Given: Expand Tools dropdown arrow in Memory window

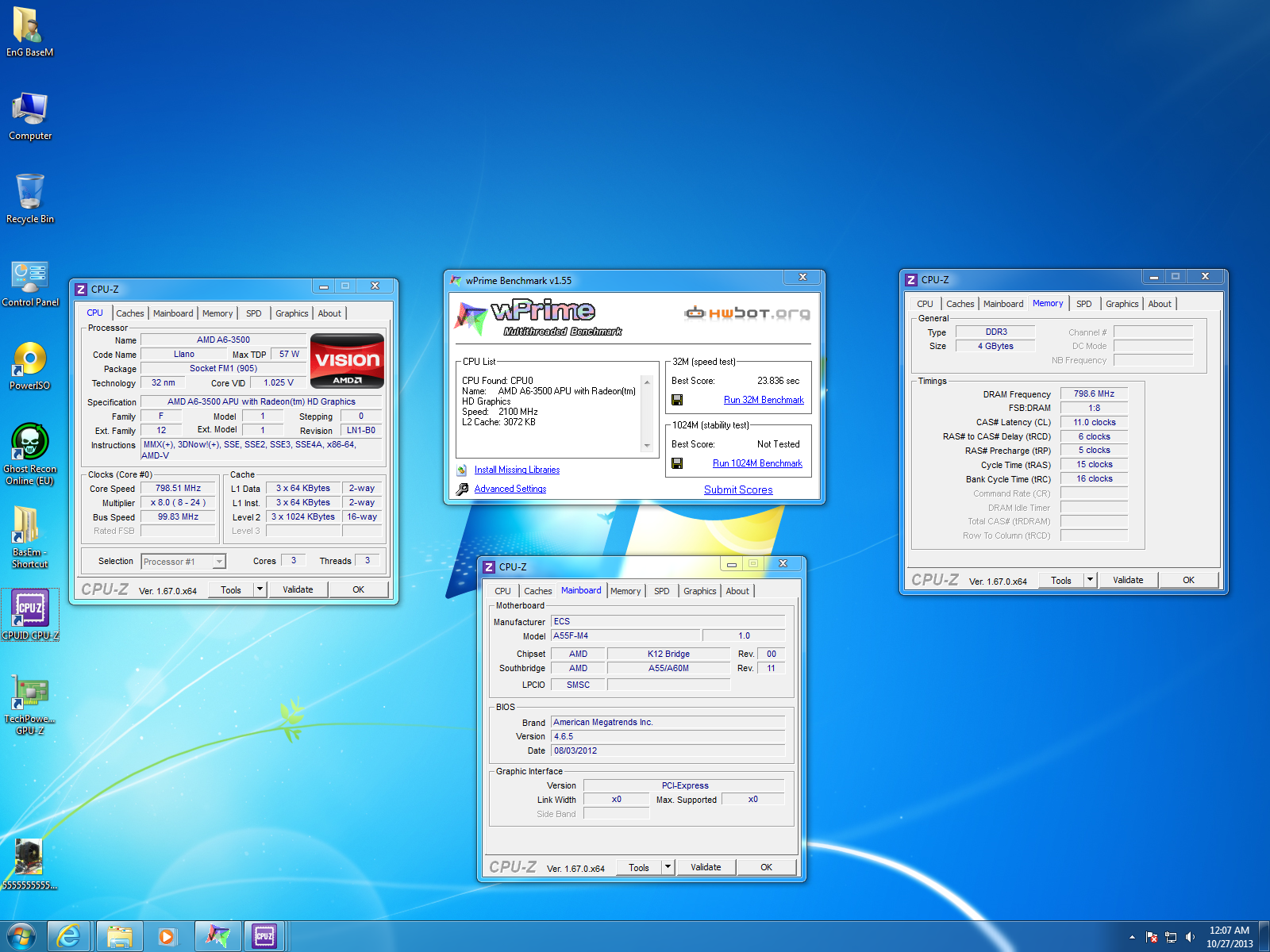Looking at the screenshot, I should (x=1090, y=580).
